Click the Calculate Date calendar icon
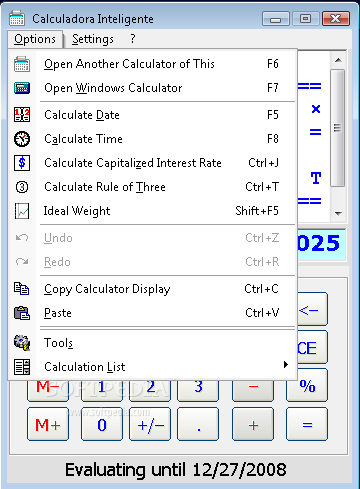This screenshot has height=489, width=360. (x=22, y=115)
